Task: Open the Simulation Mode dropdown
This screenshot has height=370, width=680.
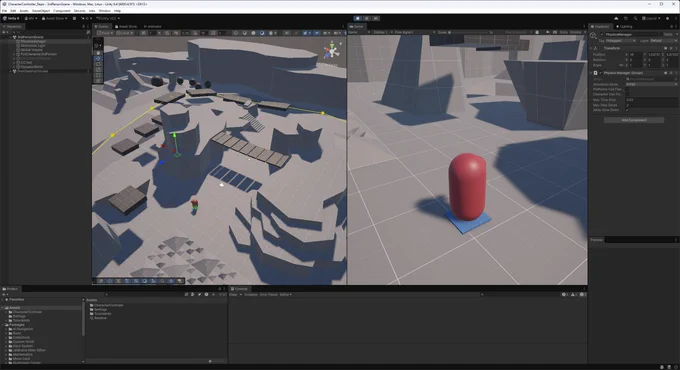Action: click(x=651, y=84)
